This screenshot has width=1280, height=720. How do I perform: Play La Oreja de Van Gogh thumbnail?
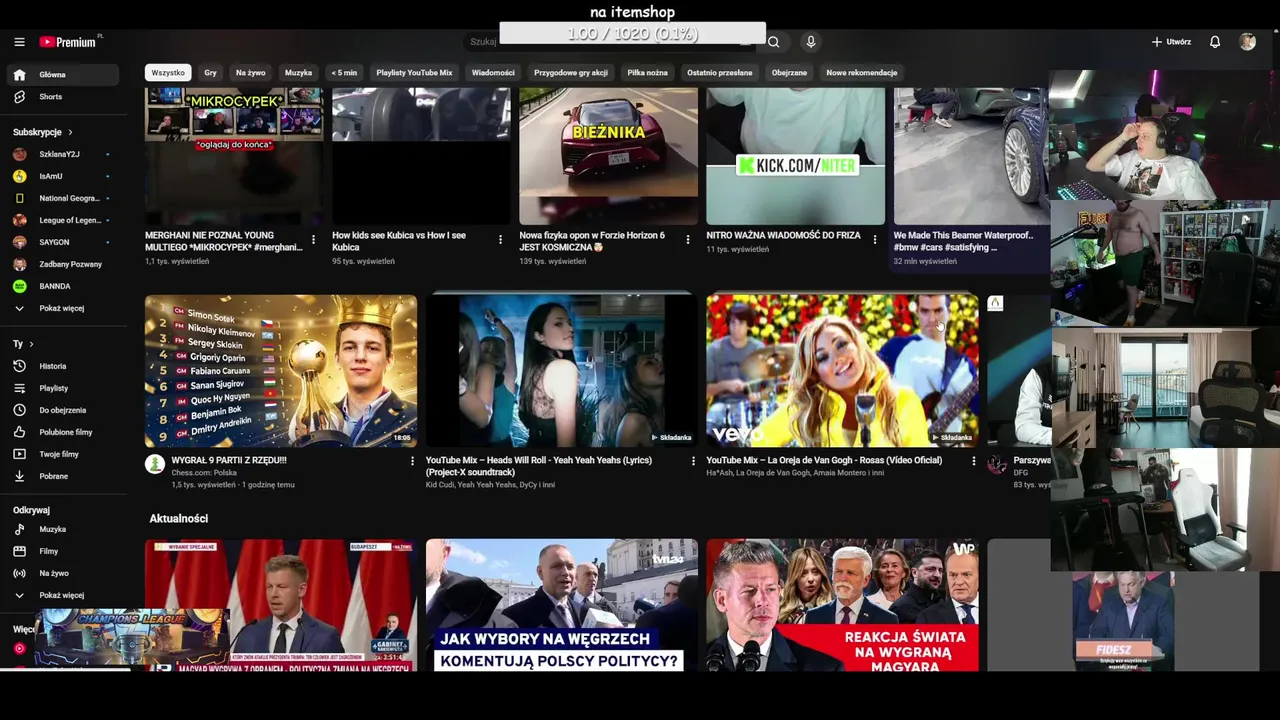point(843,370)
